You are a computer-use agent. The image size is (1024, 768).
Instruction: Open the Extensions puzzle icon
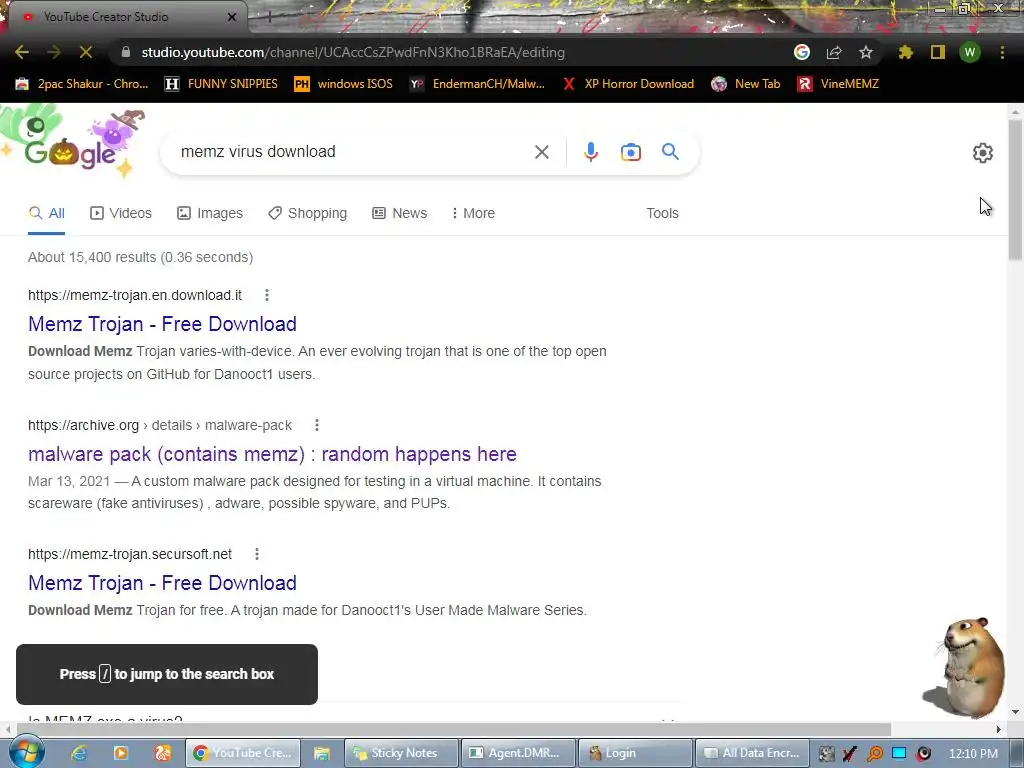pos(906,52)
